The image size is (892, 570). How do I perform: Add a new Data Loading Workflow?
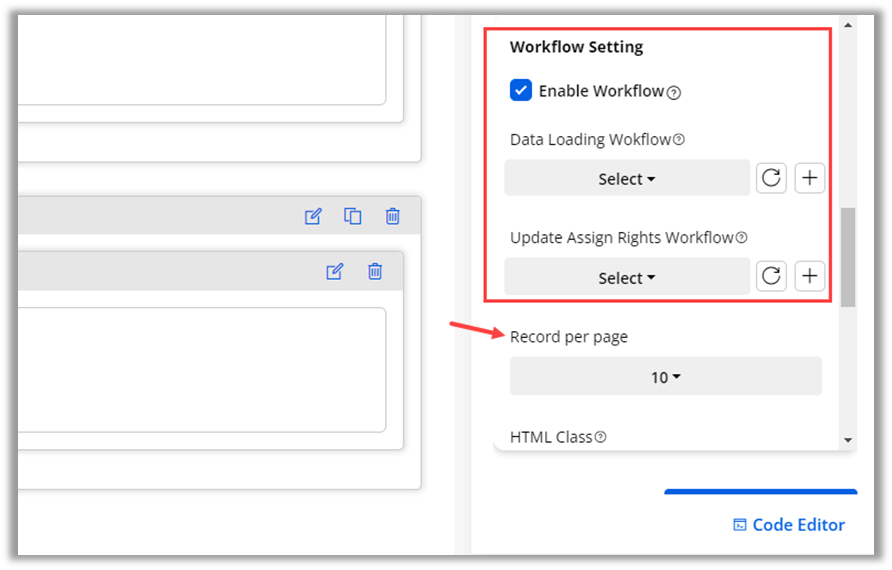(810, 179)
